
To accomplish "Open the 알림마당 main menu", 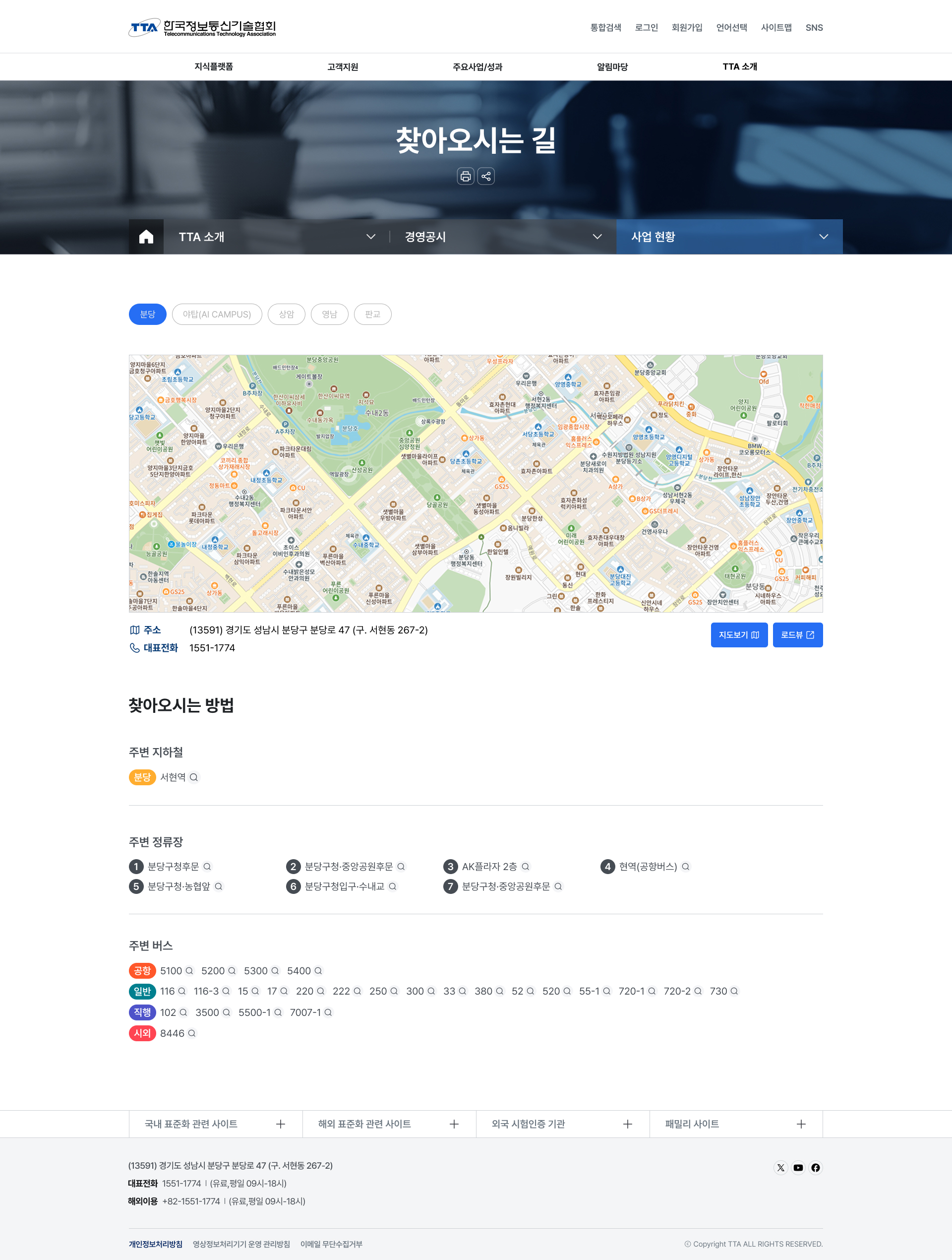I will 612,66.
